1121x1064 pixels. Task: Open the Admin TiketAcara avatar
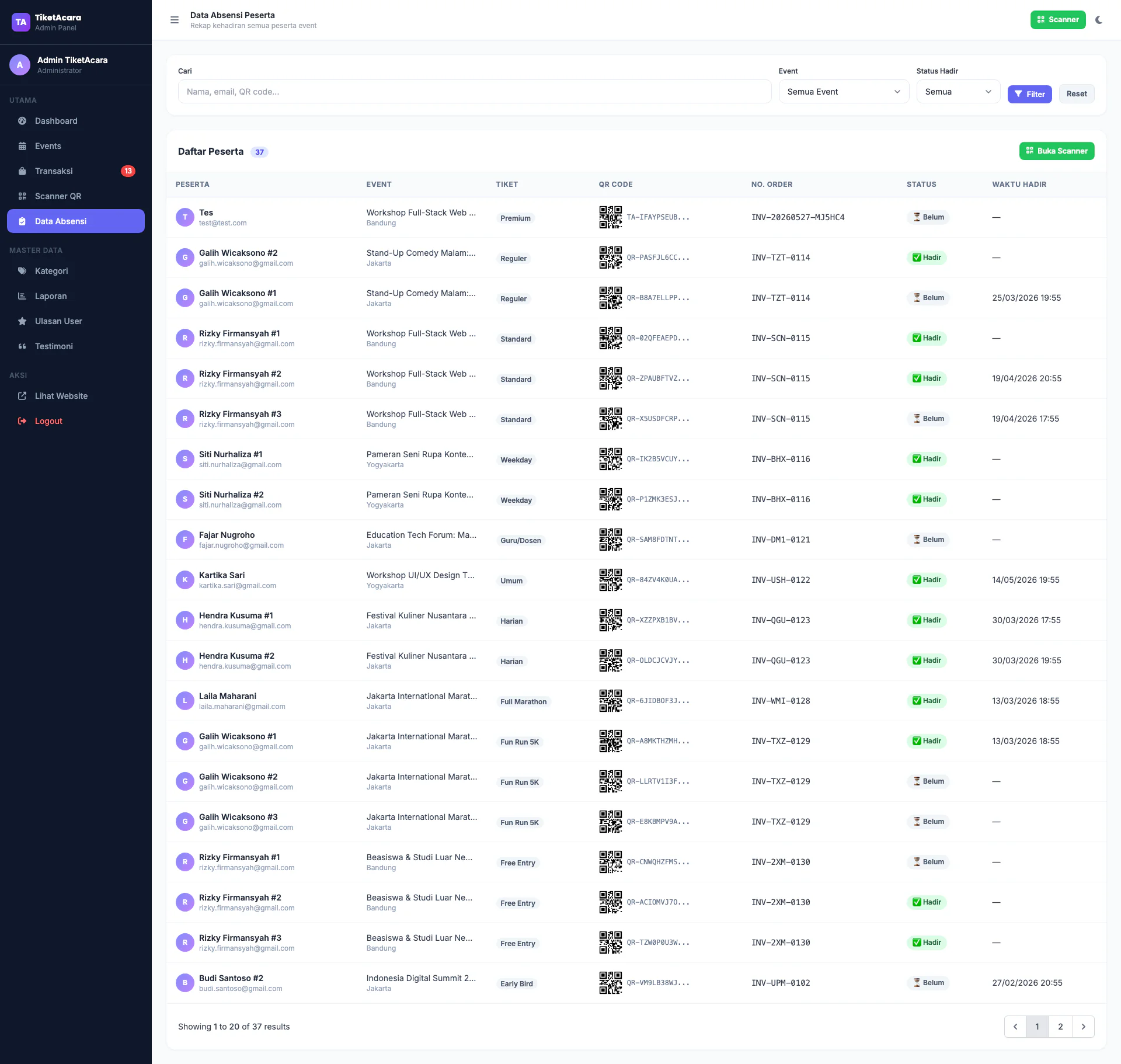coord(20,65)
